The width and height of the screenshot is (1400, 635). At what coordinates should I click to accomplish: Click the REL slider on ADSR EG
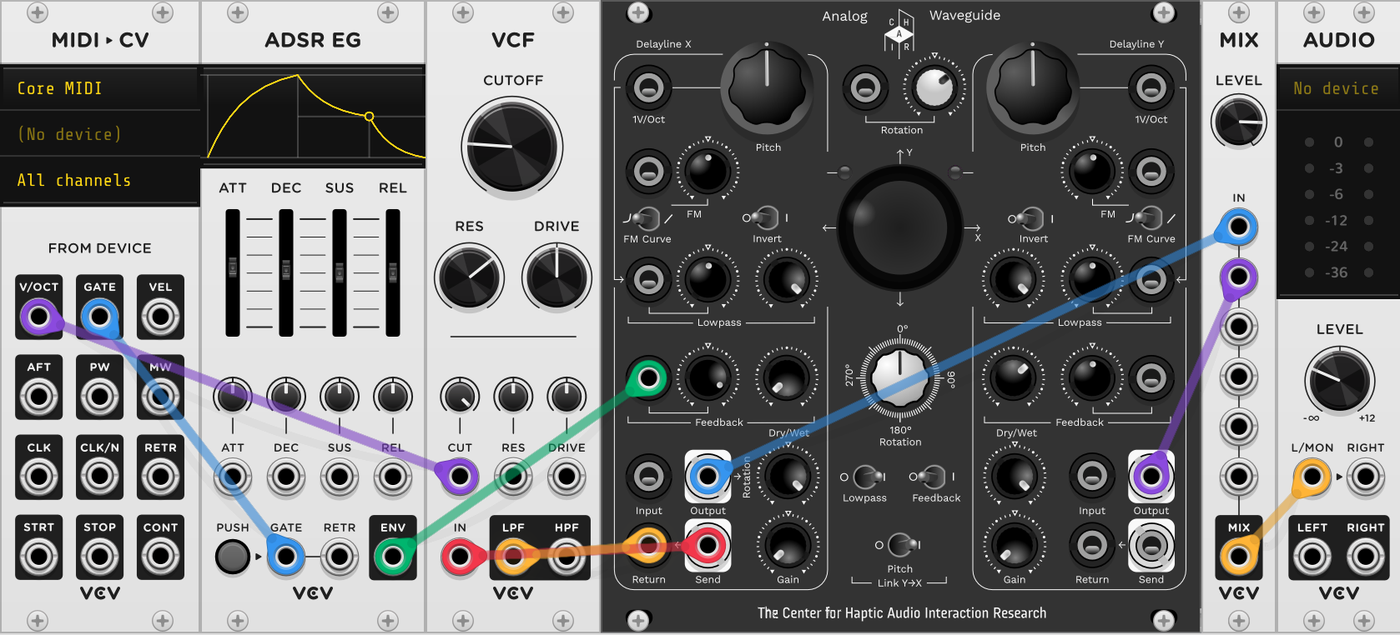click(x=393, y=272)
